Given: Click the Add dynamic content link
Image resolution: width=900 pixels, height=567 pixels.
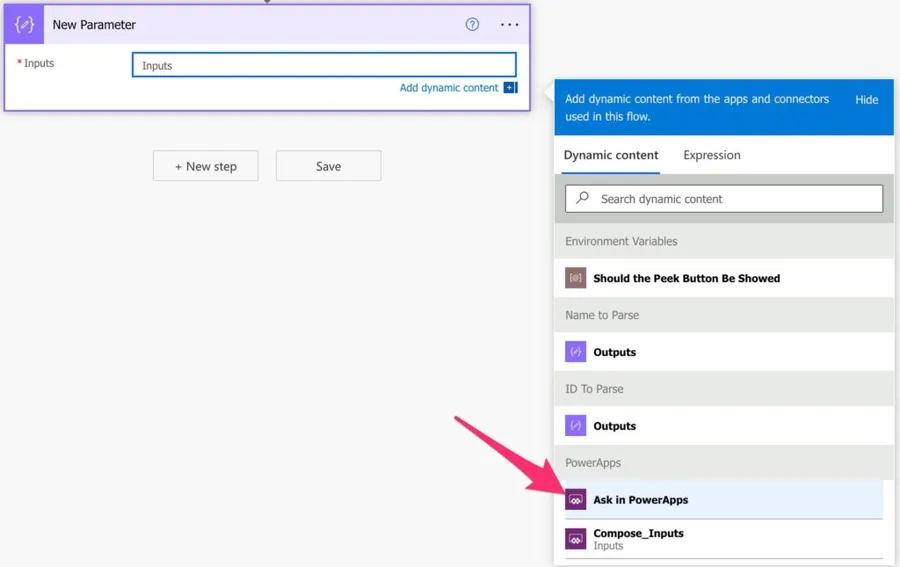Looking at the screenshot, I should (448, 88).
